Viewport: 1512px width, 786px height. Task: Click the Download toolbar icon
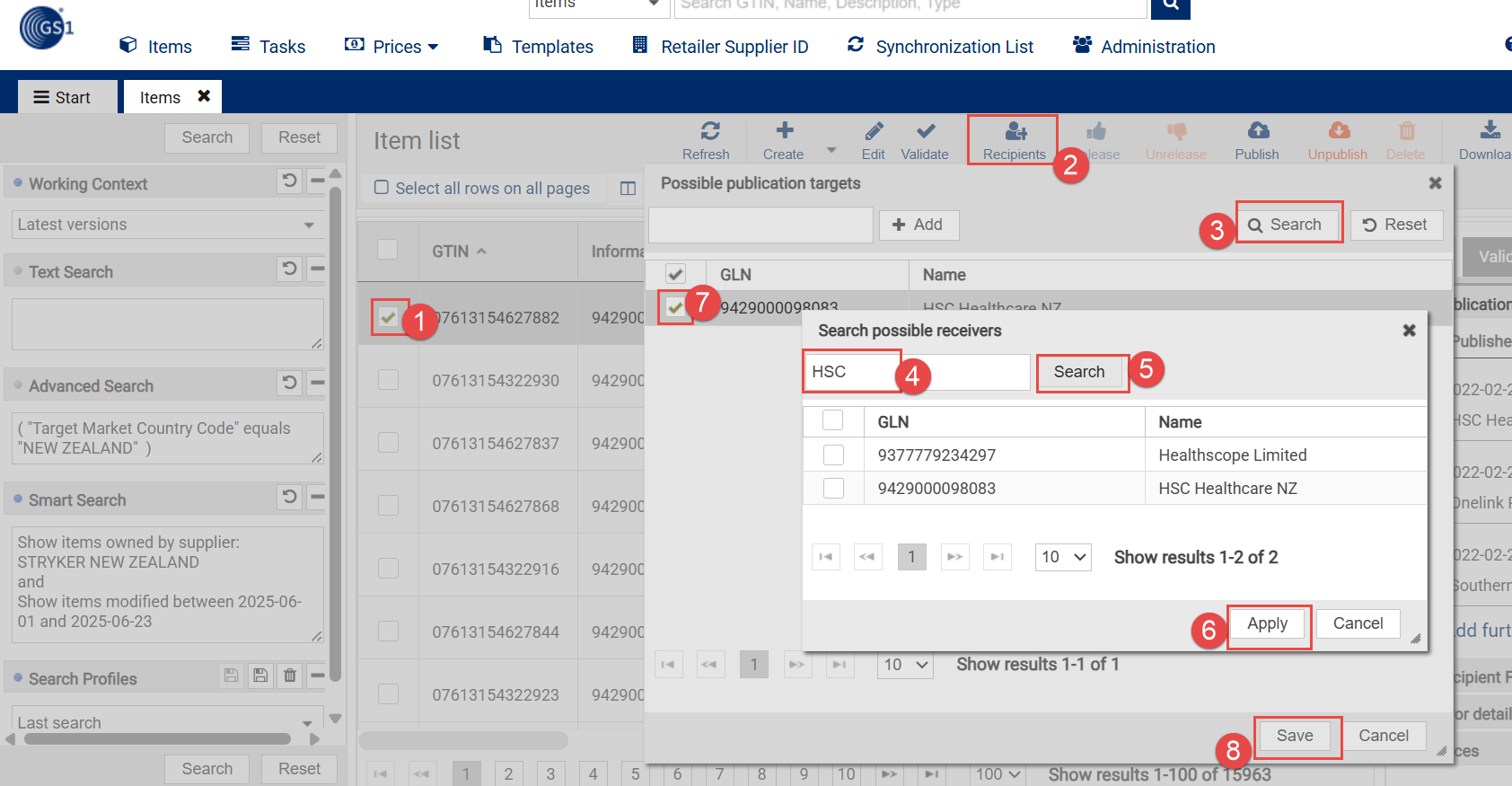1490,130
